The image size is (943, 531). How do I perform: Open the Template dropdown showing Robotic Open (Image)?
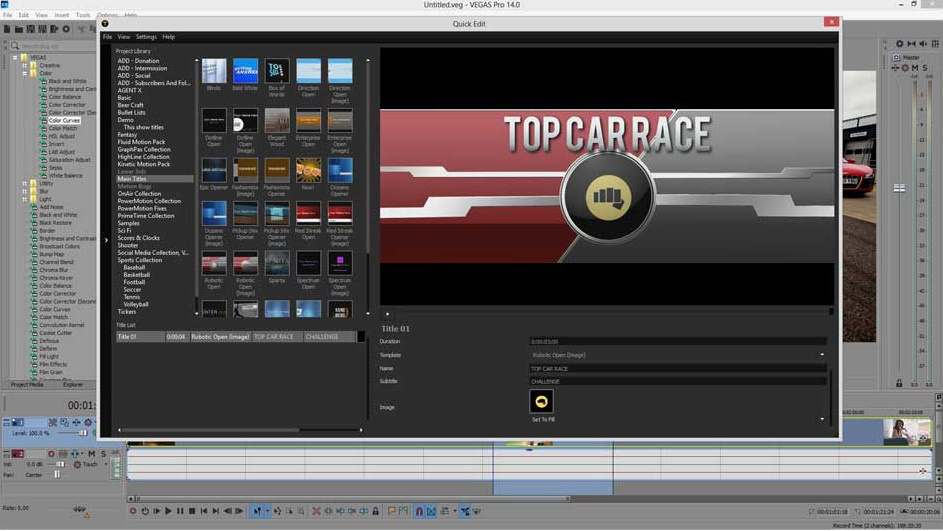click(x=678, y=355)
